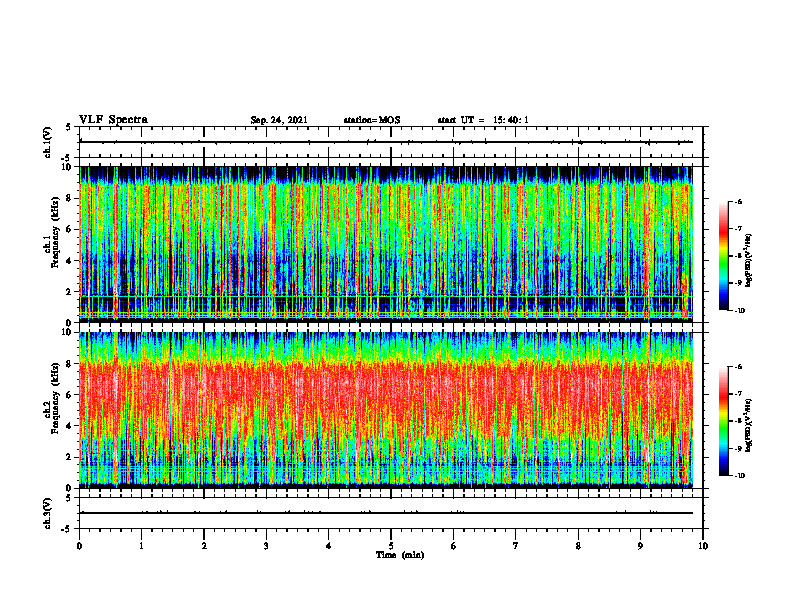Click the "5" tick on ch.1(V) axis
The image size is (792, 612).
click(x=68, y=127)
